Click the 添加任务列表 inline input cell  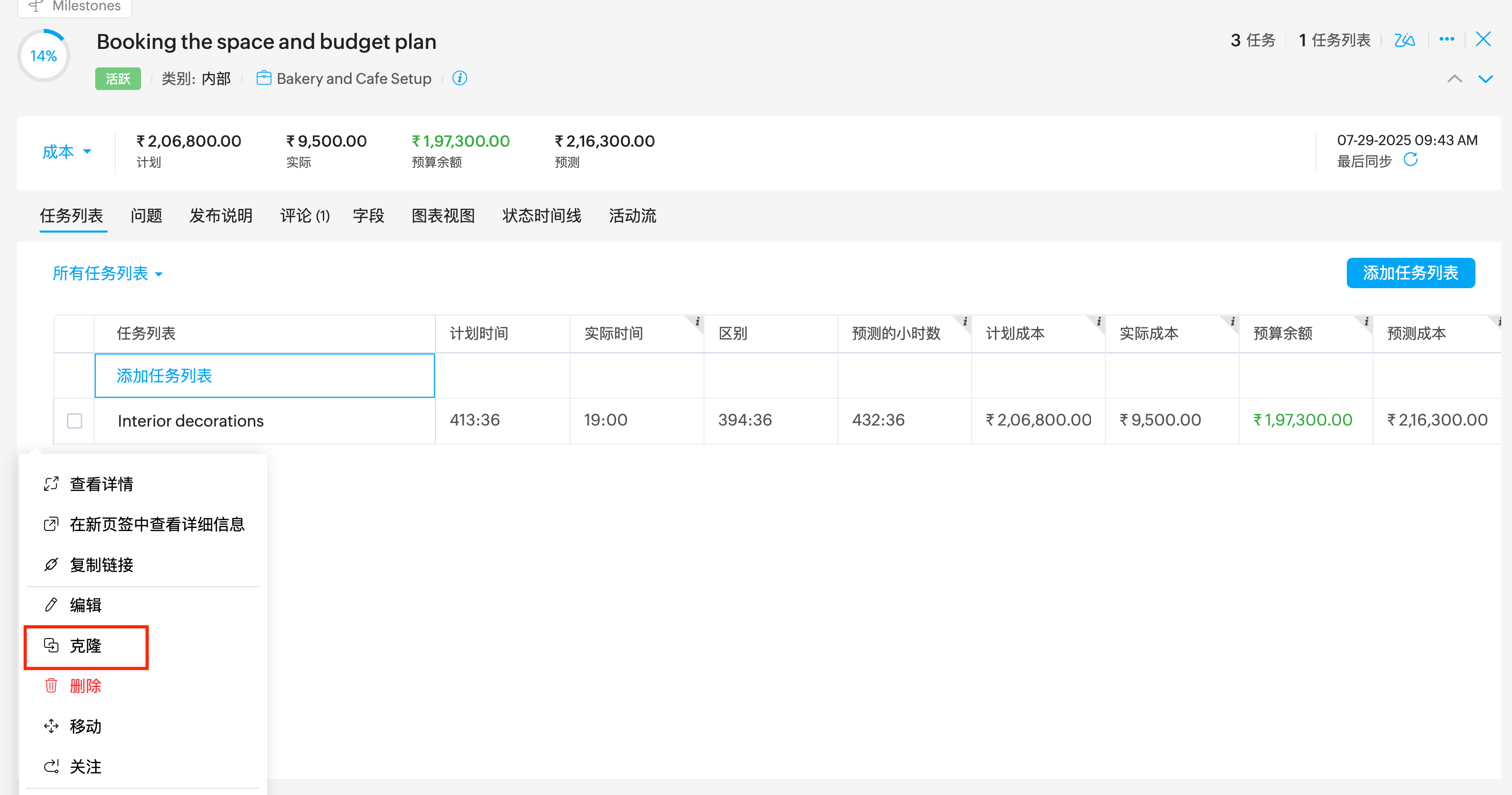(264, 376)
